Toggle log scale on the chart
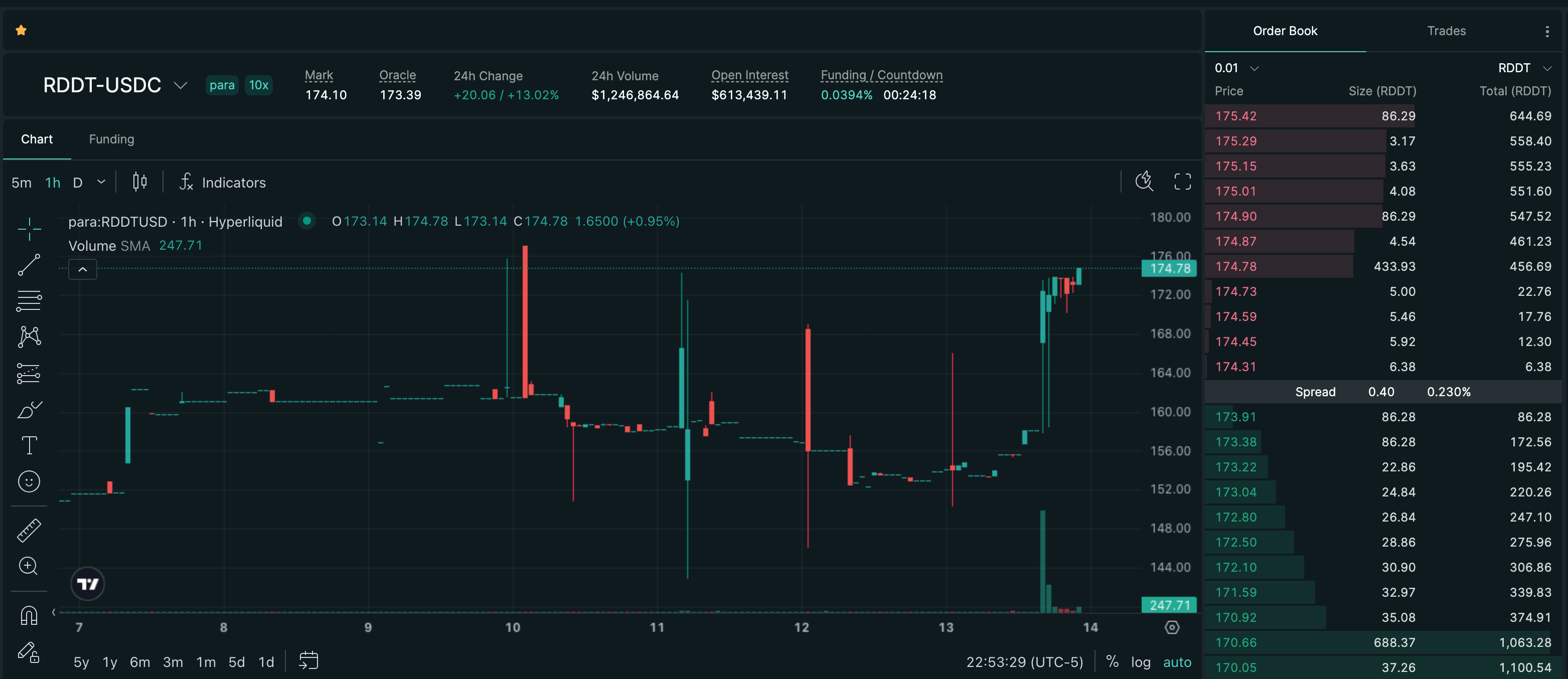The height and width of the screenshot is (679, 1568). [x=1141, y=662]
